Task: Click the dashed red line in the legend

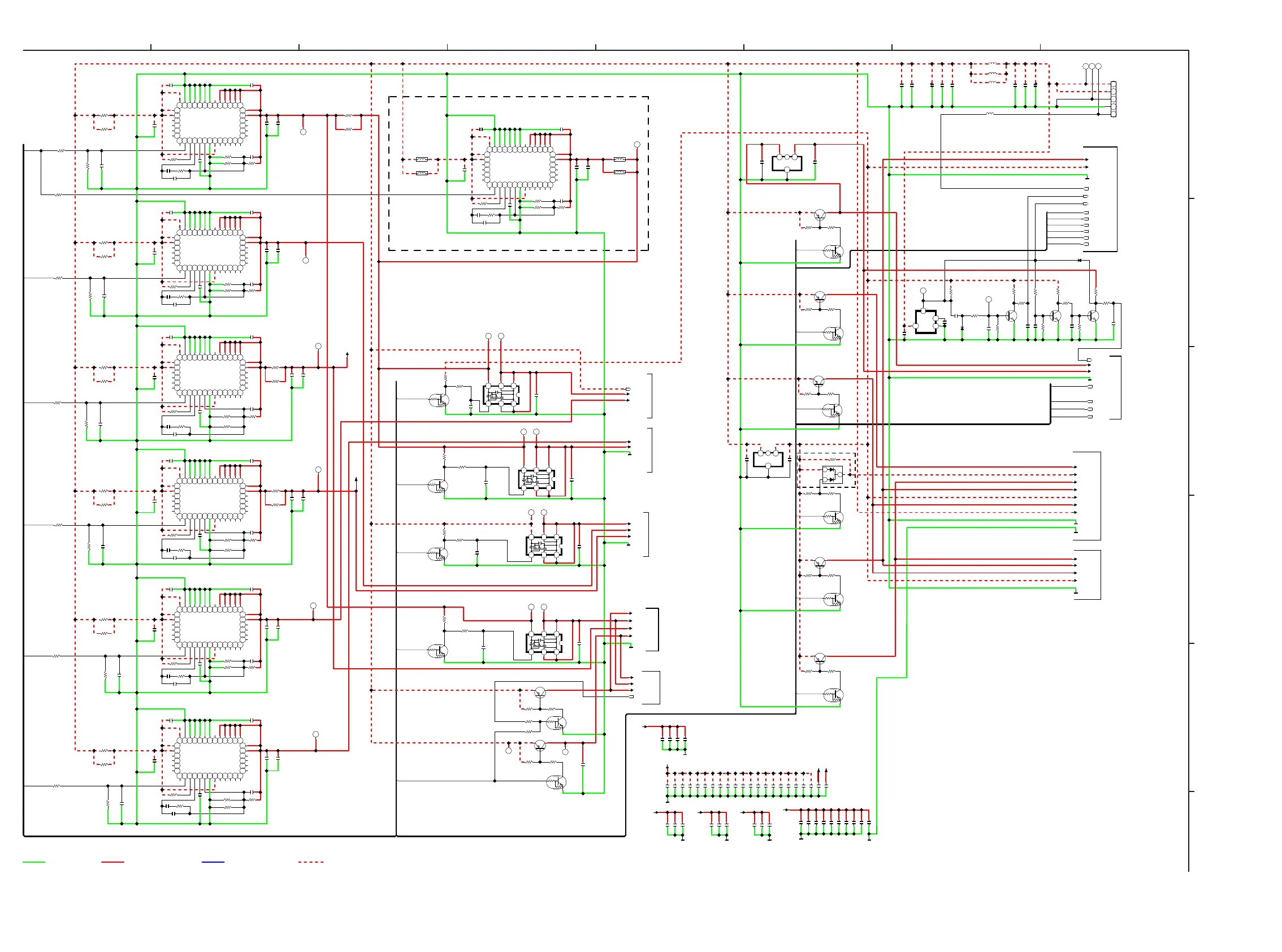Action: pos(310,862)
